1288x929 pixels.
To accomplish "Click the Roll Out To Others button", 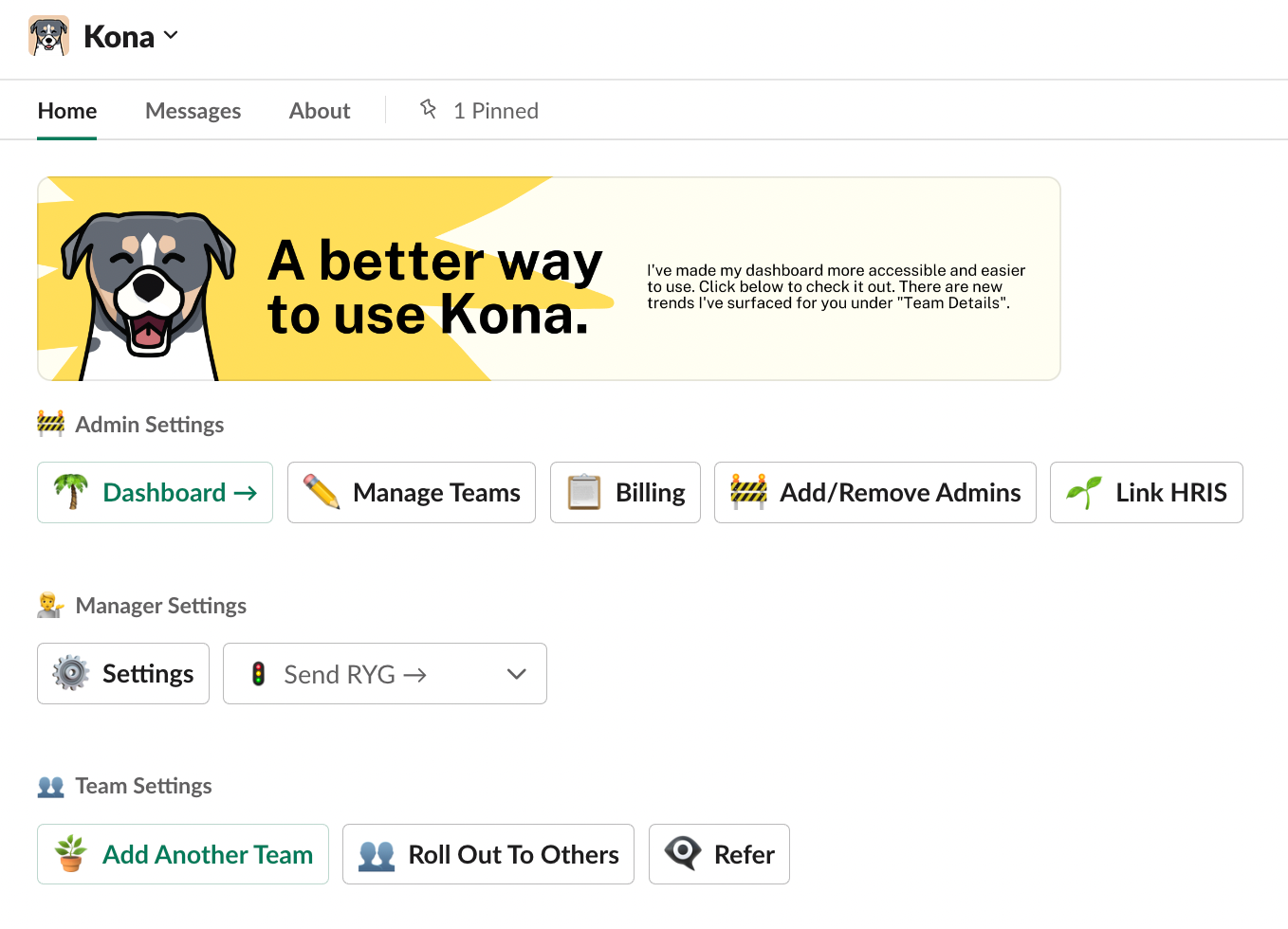I will (x=488, y=854).
